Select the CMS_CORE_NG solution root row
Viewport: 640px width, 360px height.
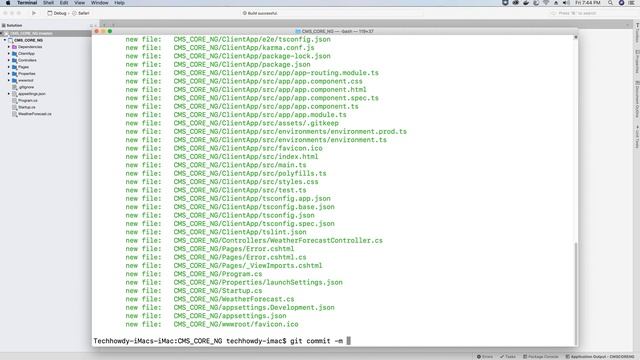[x=46, y=33]
